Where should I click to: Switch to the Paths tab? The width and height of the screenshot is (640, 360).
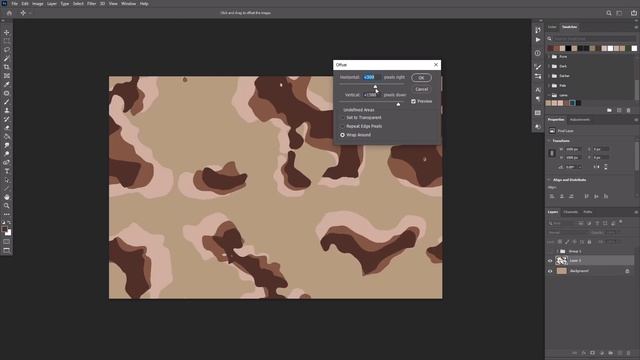(x=588, y=212)
